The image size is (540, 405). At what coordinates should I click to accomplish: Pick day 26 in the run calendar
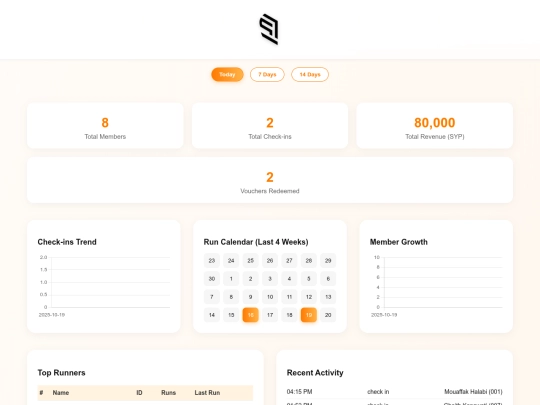pos(270,260)
